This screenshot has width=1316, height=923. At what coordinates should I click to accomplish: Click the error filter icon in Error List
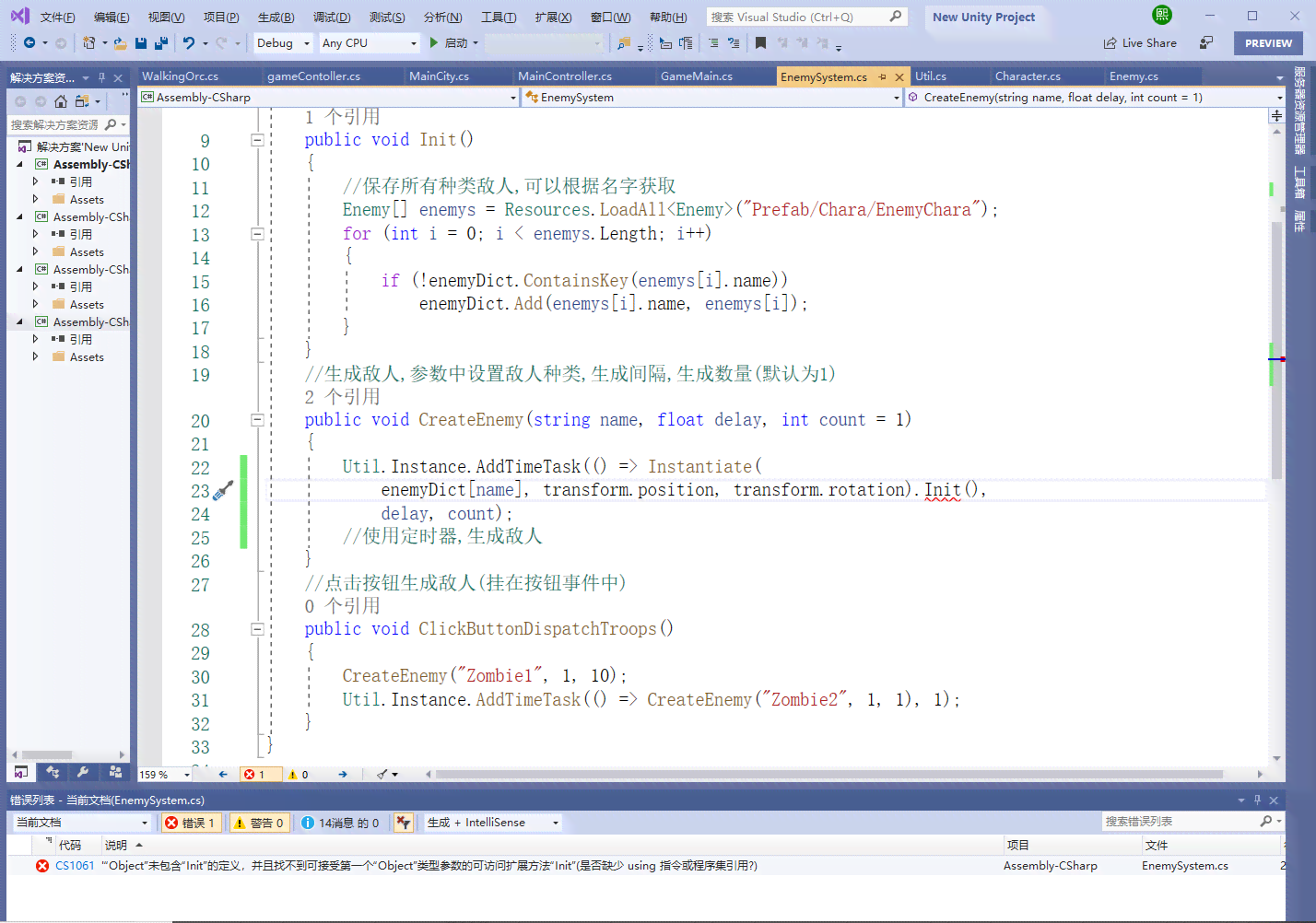coord(404,823)
